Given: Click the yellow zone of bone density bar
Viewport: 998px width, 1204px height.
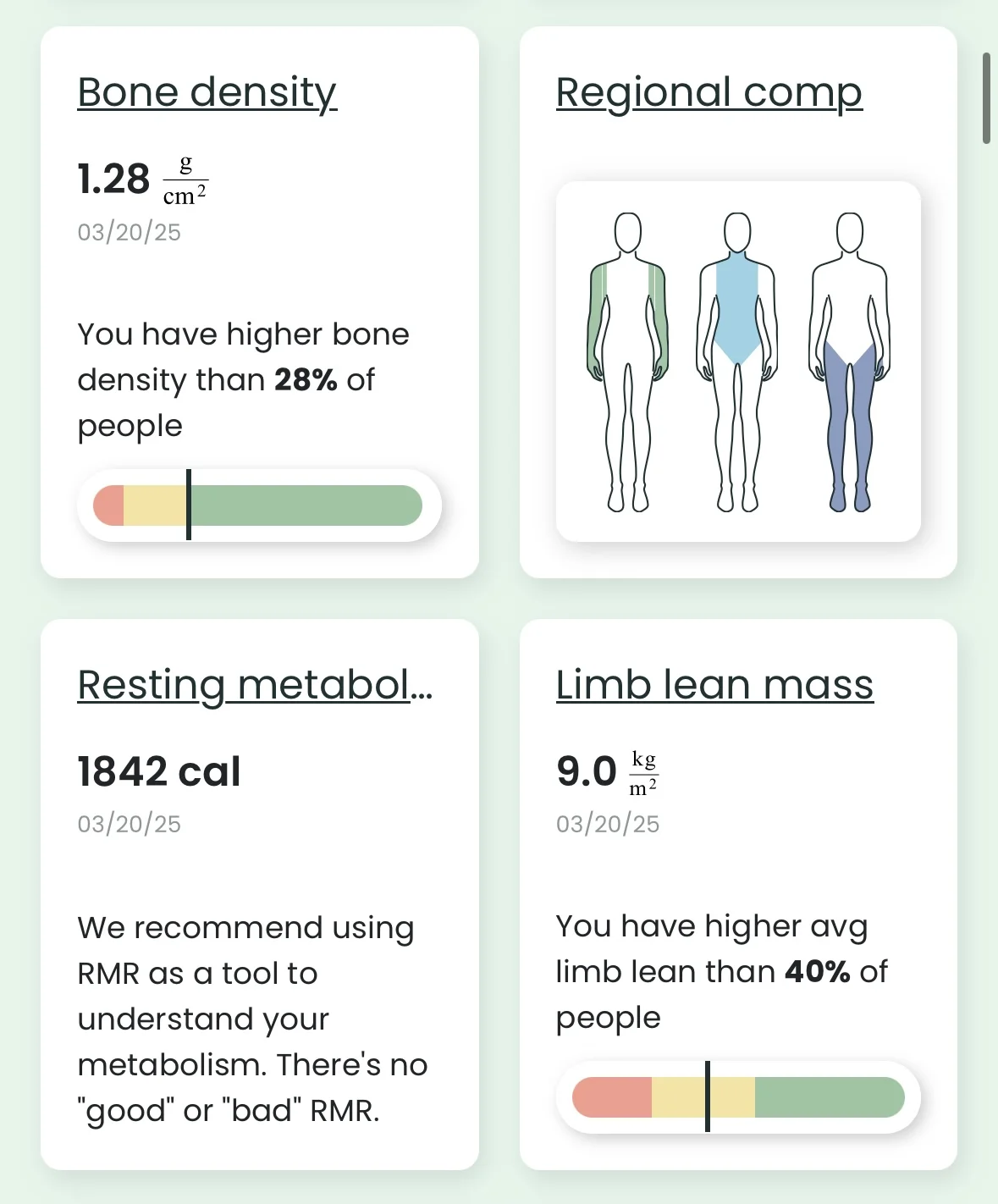Looking at the screenshot, I should point(154,505).
